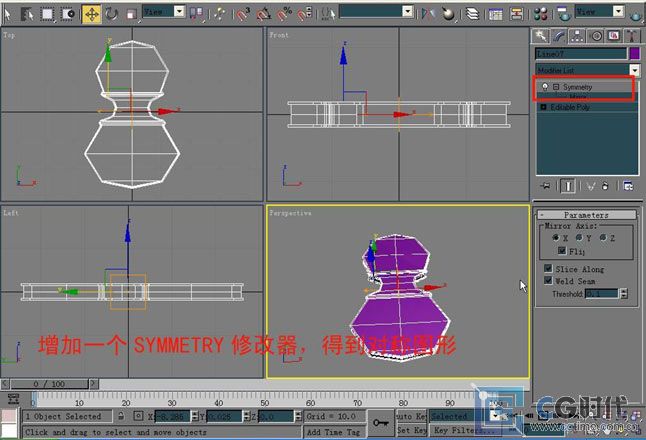
Task: Click the Mirror tool icon
Action: tap(428, 14)
